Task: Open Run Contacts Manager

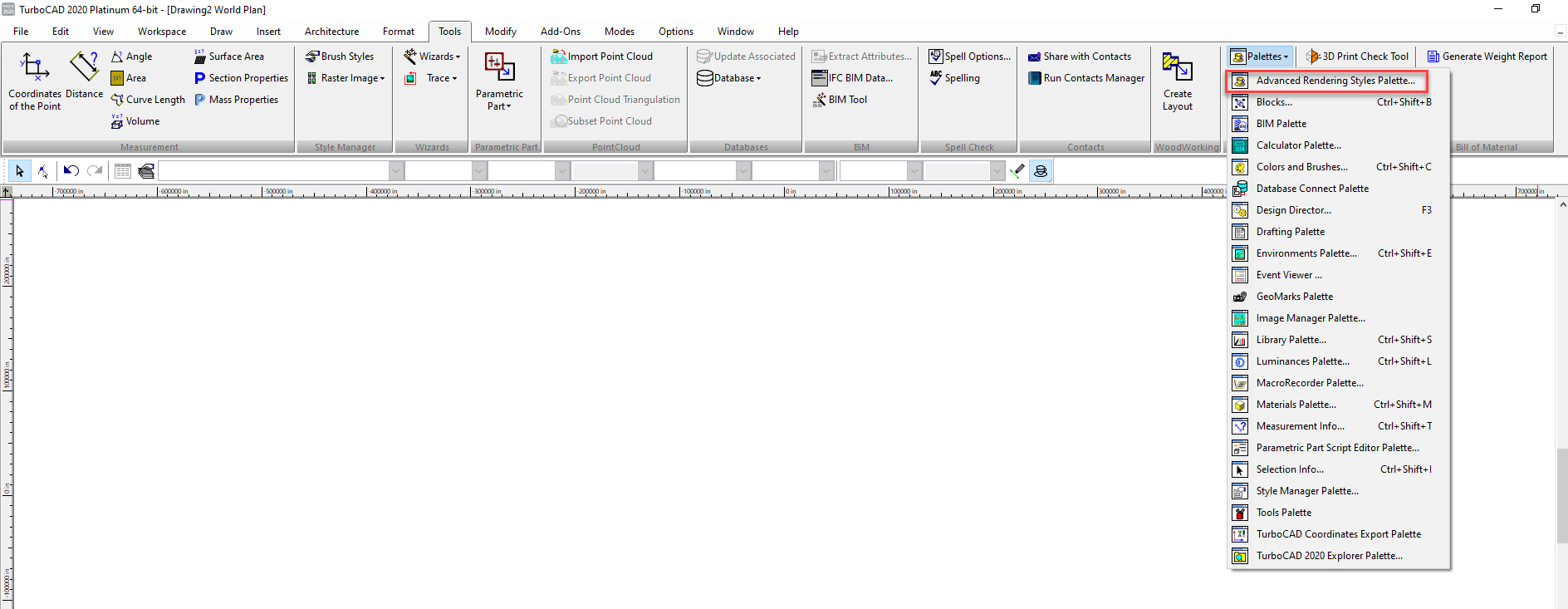Action: pyautogui.click(x=1086, y=78)
